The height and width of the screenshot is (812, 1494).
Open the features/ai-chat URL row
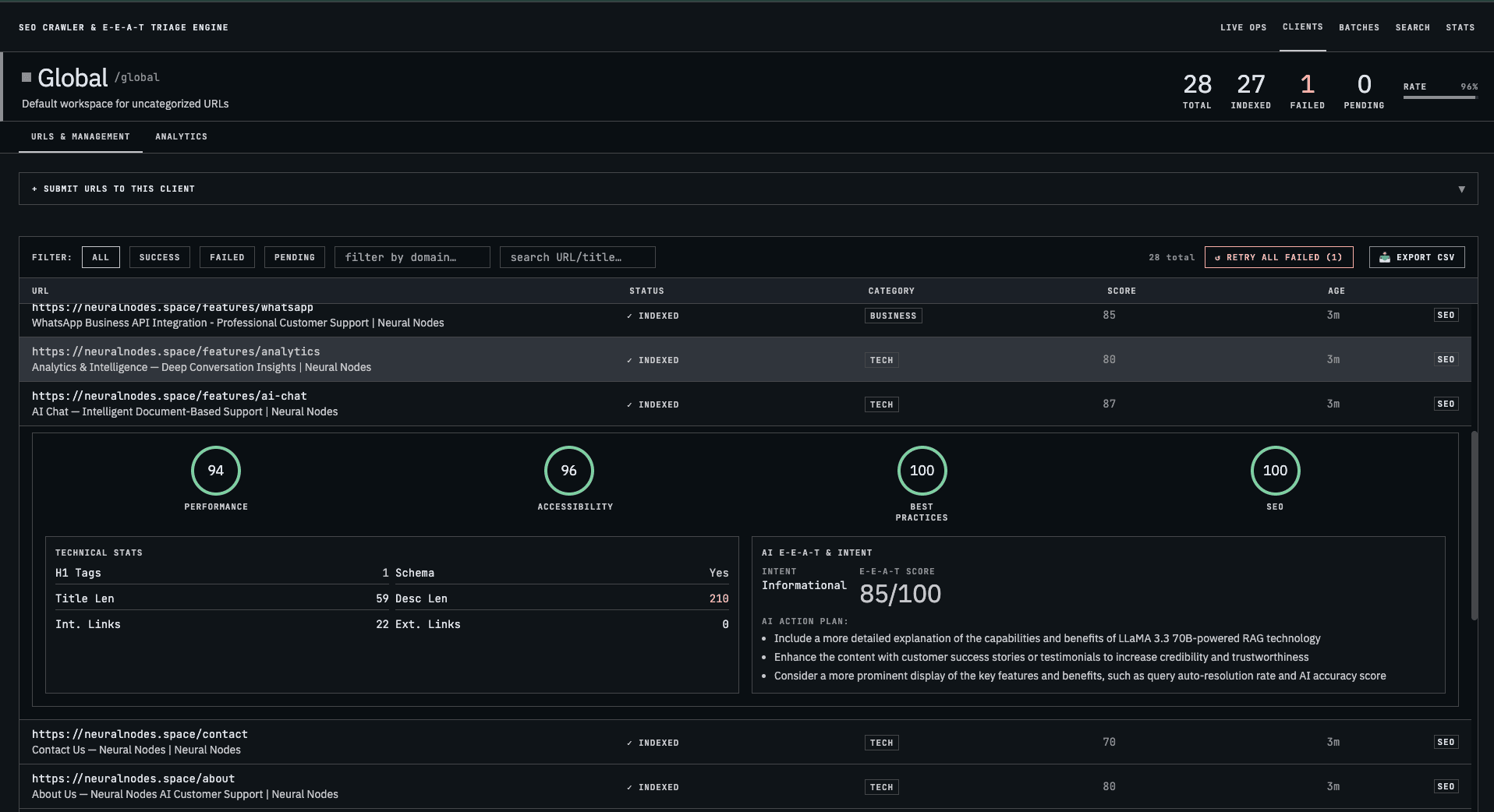[x=745, y=404]
